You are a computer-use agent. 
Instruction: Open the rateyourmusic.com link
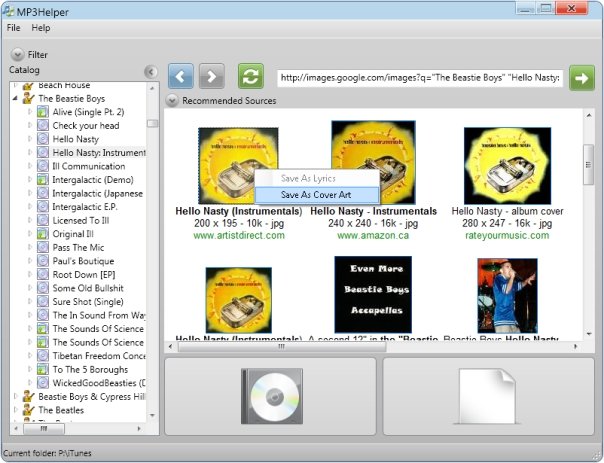(507, 235)
